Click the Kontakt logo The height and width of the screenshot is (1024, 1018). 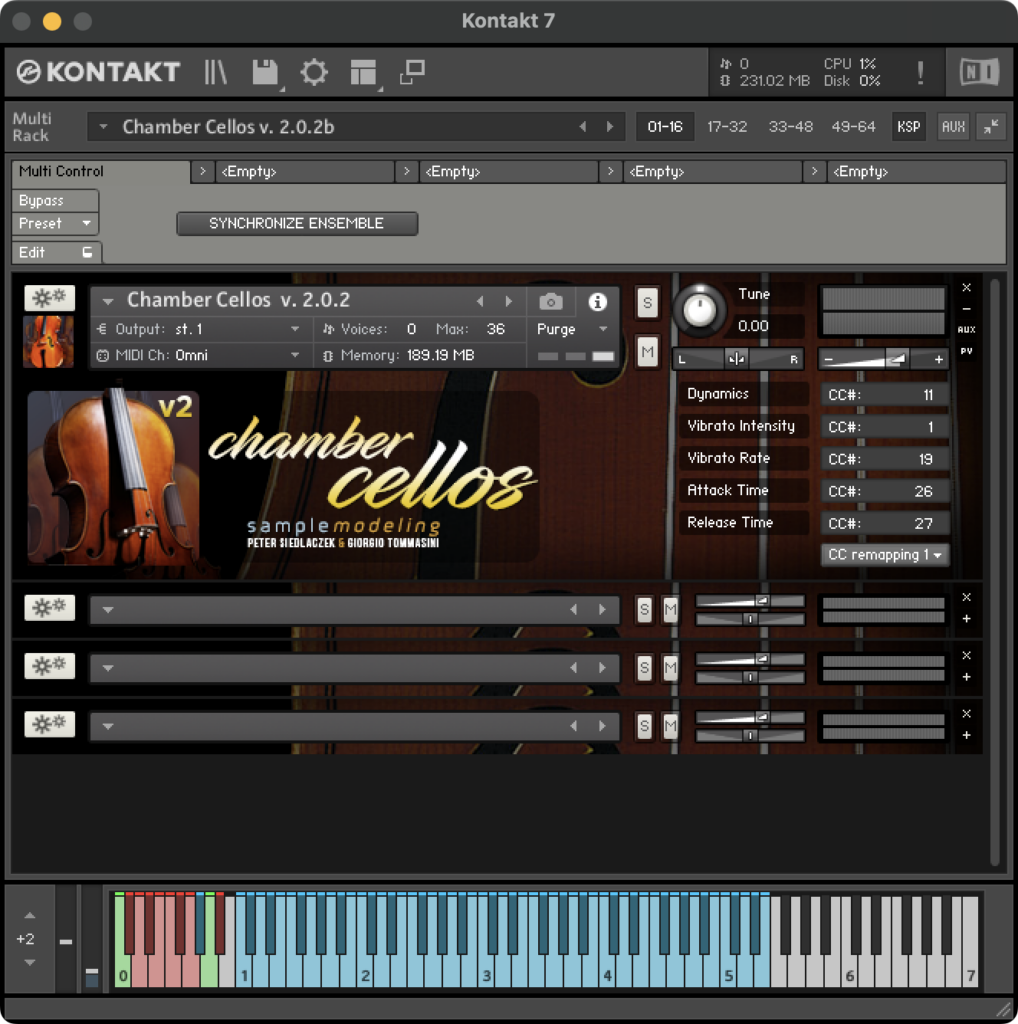click(98, 72)
